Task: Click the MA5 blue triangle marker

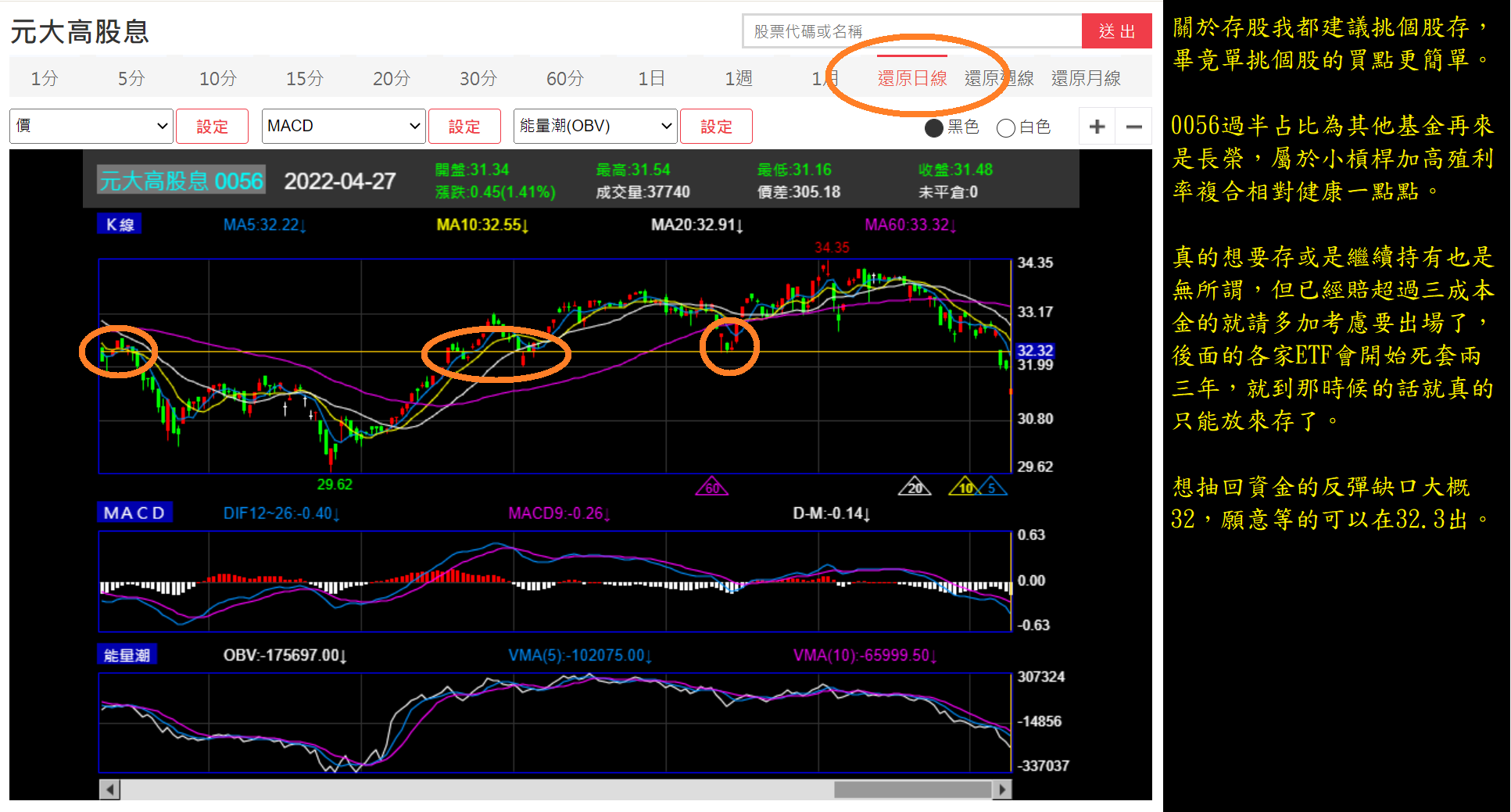Action: coord(992,487)
